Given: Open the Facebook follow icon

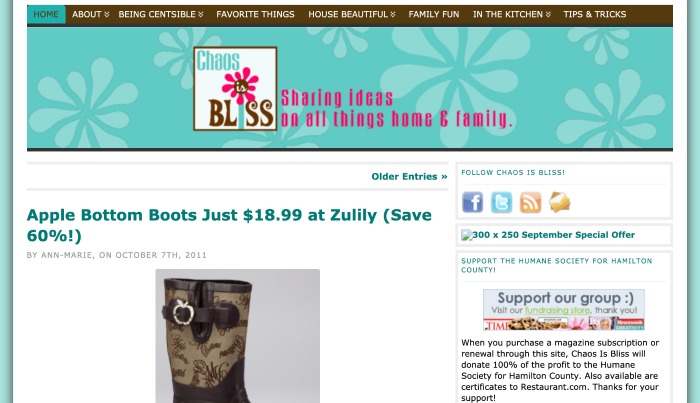Looking at the screenshot, I should (472, 202).
